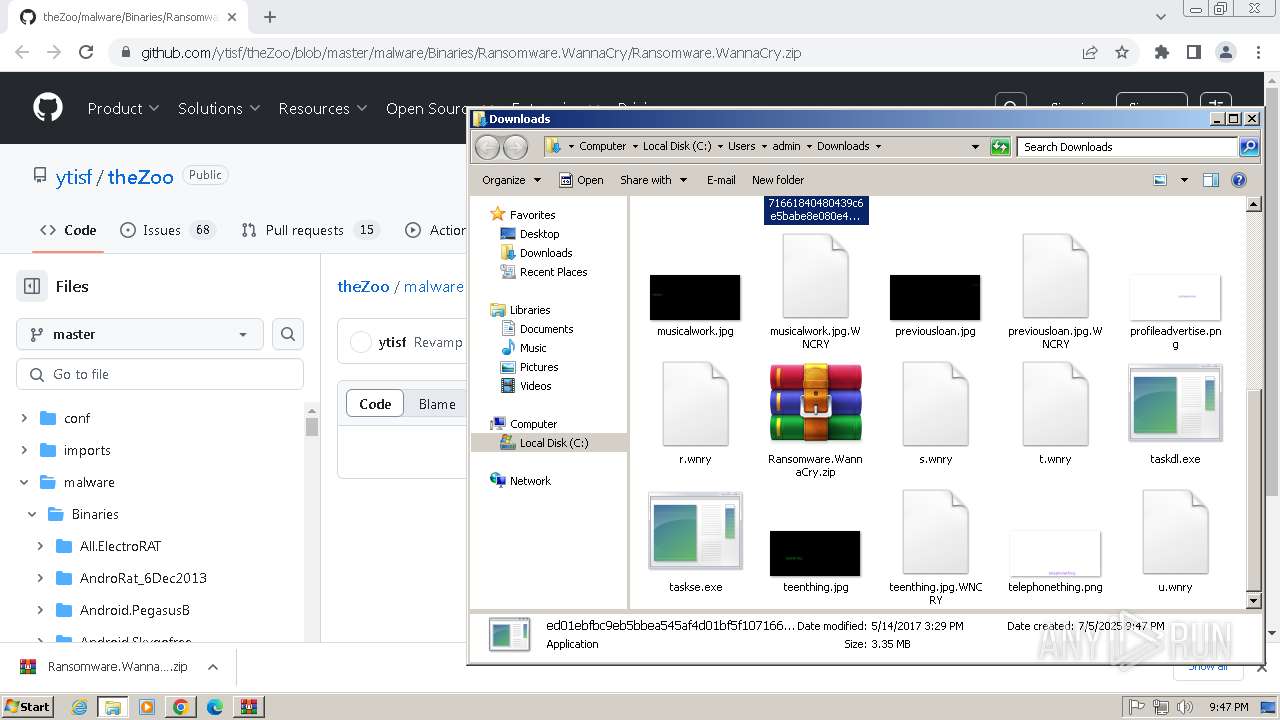The height and width of the screenshot is (720, 1280).
Task: Switch to the Issues tab
Action: [166, 230]
